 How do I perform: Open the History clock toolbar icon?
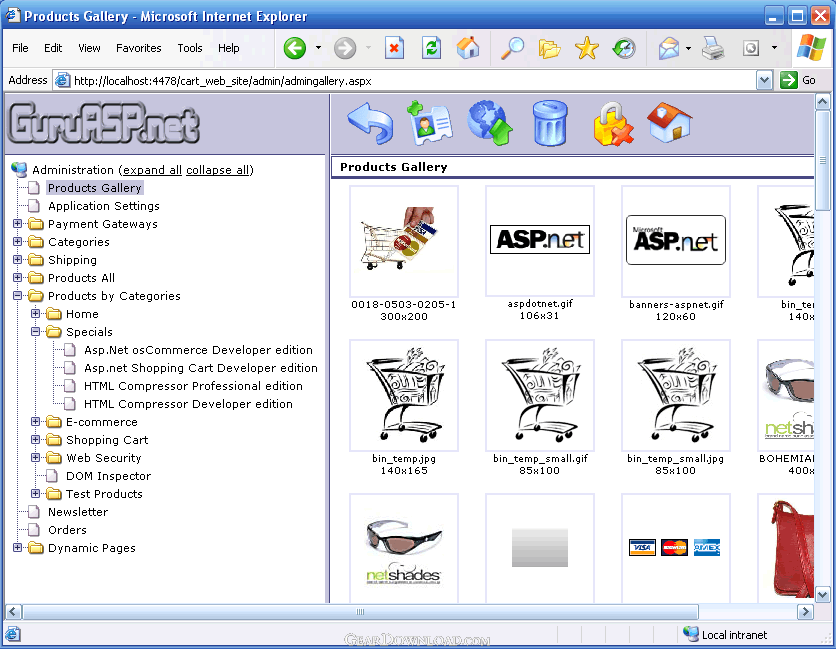coord(624,48)
